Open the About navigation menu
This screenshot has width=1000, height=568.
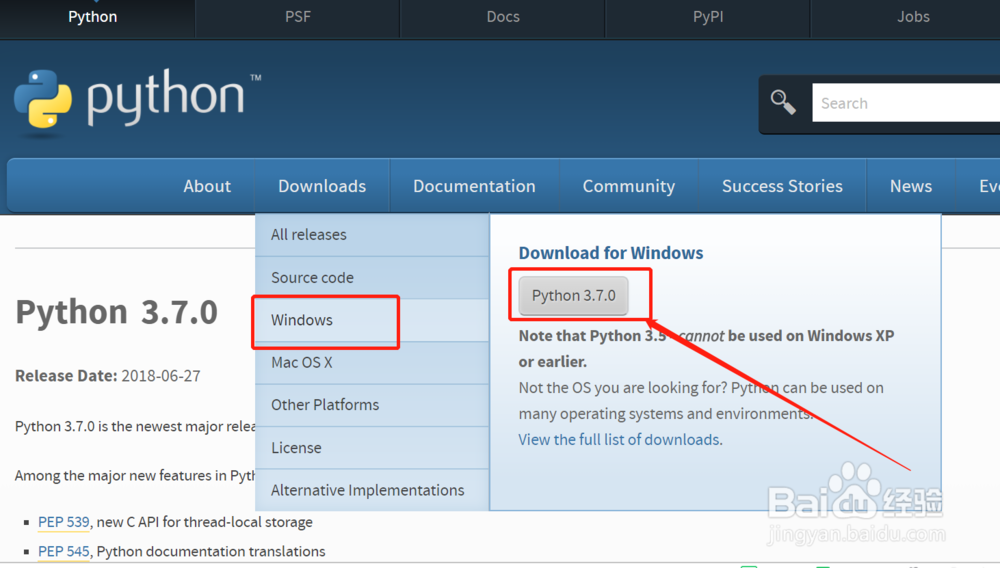(207, 186)
